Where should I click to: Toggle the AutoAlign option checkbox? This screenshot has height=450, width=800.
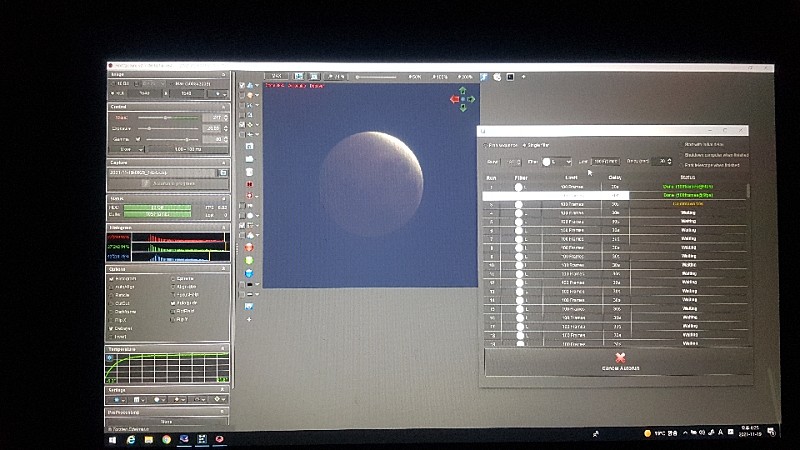[x=111, y=287]
